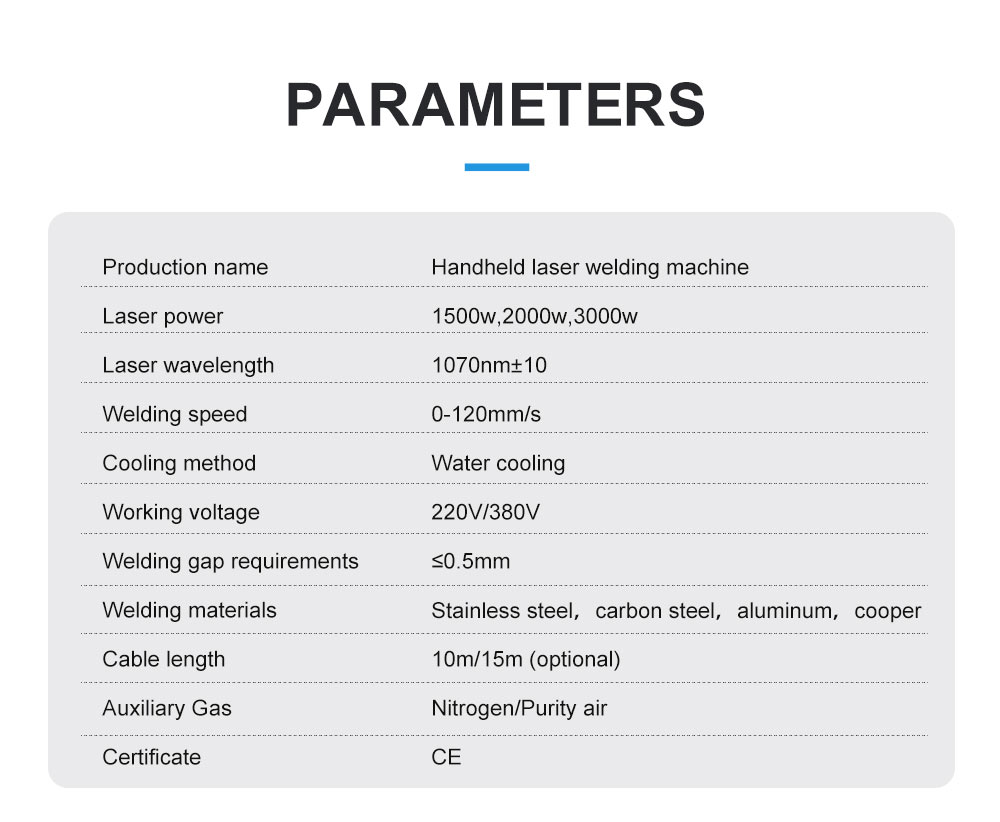This screenshot has width=1000, height=822.
Task: Click the '0-120mm/s' value
Action: 486,414
